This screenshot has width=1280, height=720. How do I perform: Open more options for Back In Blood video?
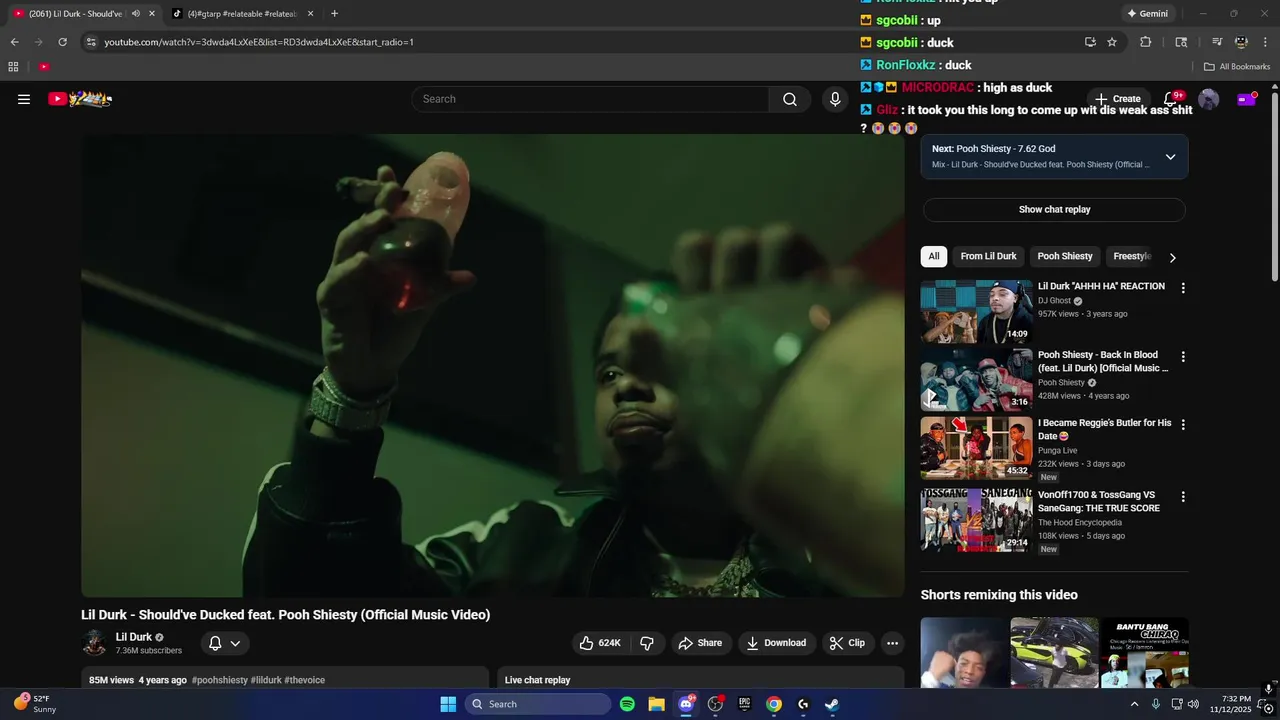(x=1183, y=357)
